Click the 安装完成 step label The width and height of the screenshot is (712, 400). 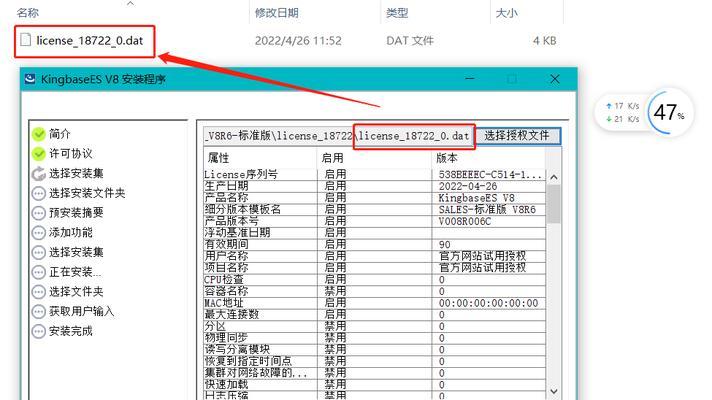click(x=71, y=331)
